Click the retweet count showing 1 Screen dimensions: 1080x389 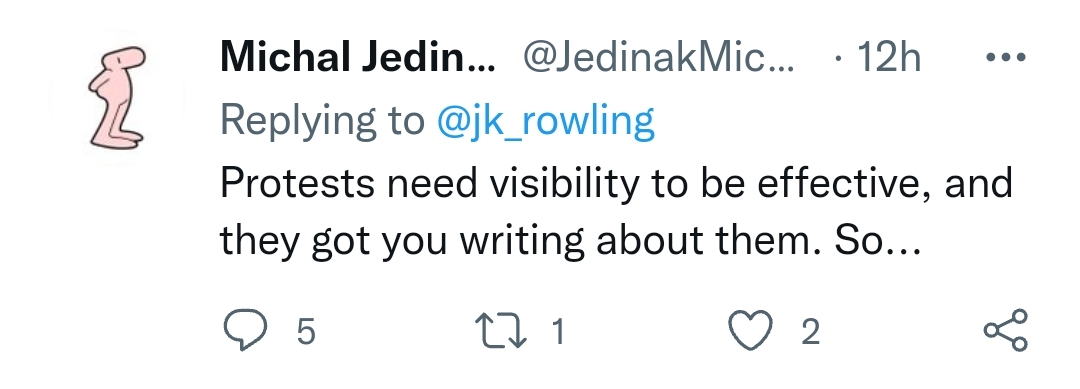coord(558,332)
